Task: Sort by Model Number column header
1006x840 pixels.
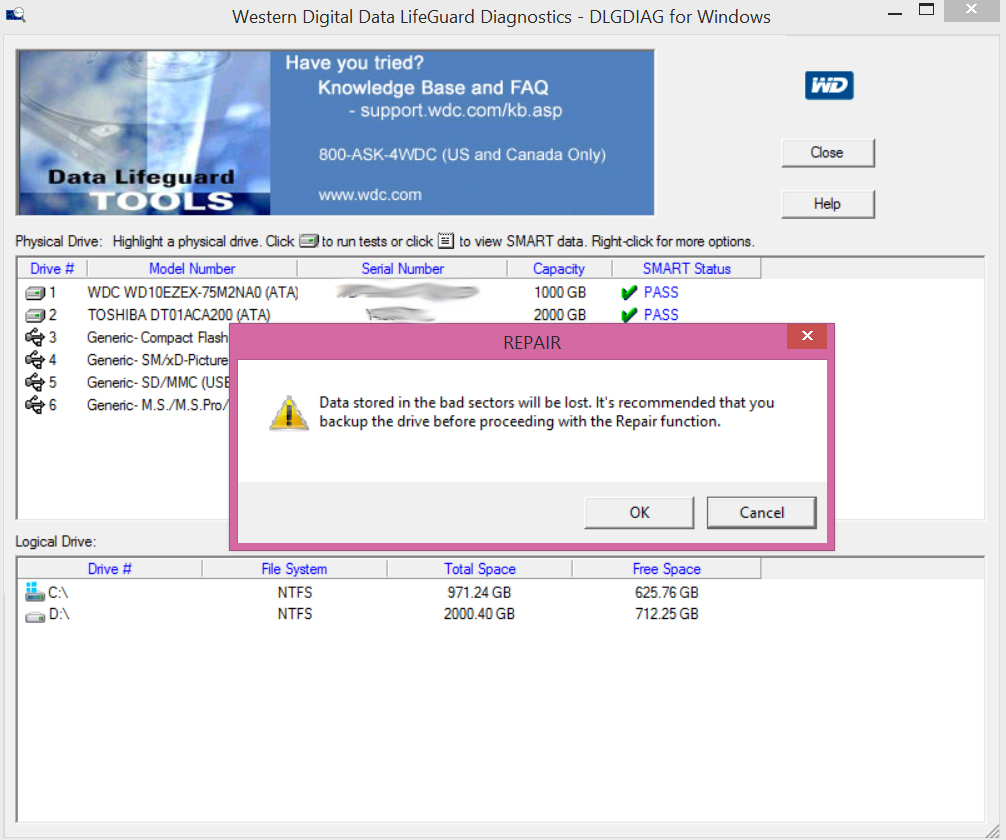Action: 192,269
